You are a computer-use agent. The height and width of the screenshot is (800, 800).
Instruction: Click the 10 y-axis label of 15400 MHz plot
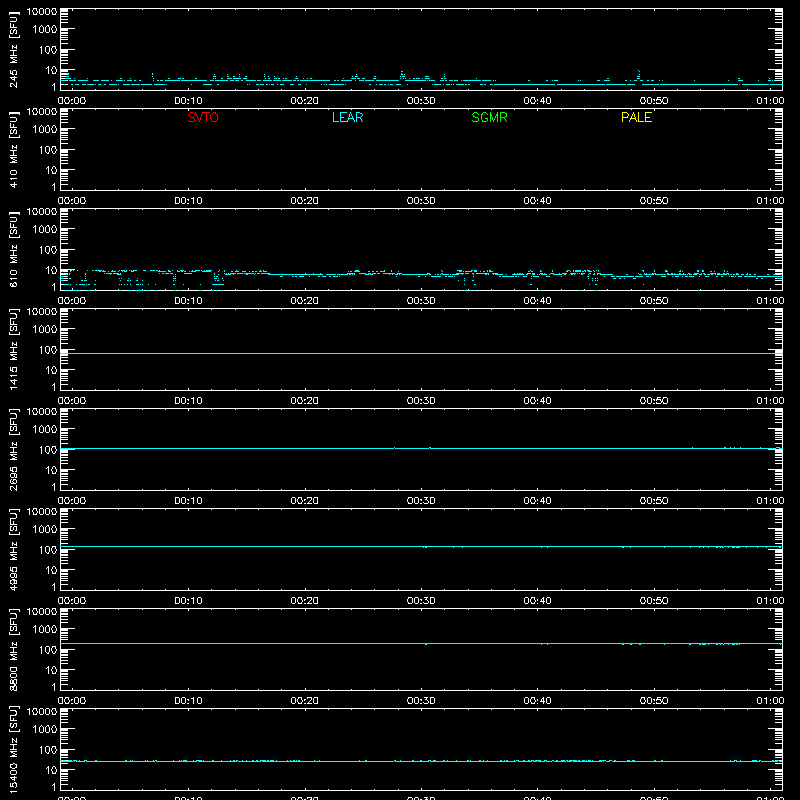pyautogui.click(x=51, y=770)
